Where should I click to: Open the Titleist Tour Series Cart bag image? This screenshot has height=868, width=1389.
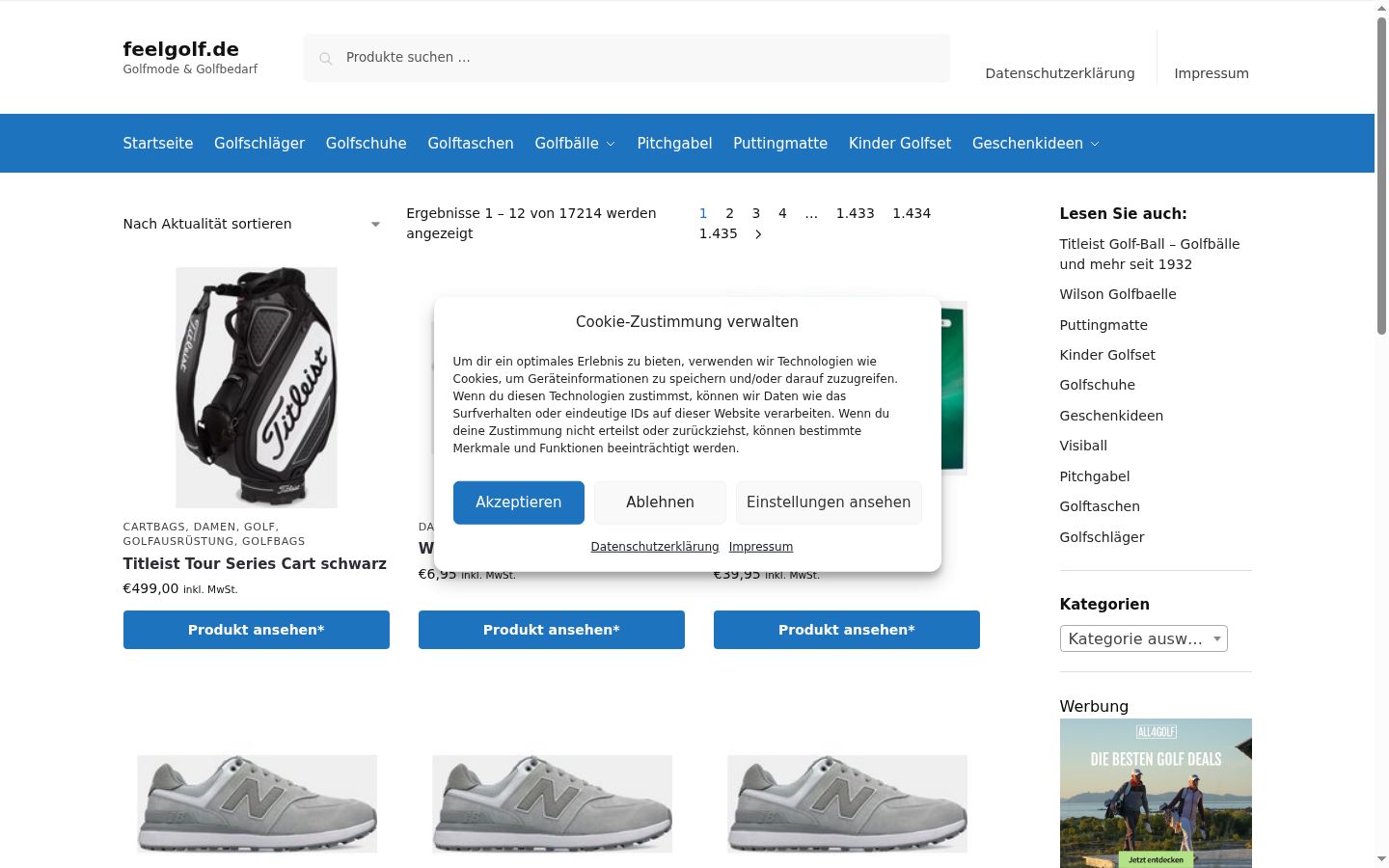click(257, 388)
